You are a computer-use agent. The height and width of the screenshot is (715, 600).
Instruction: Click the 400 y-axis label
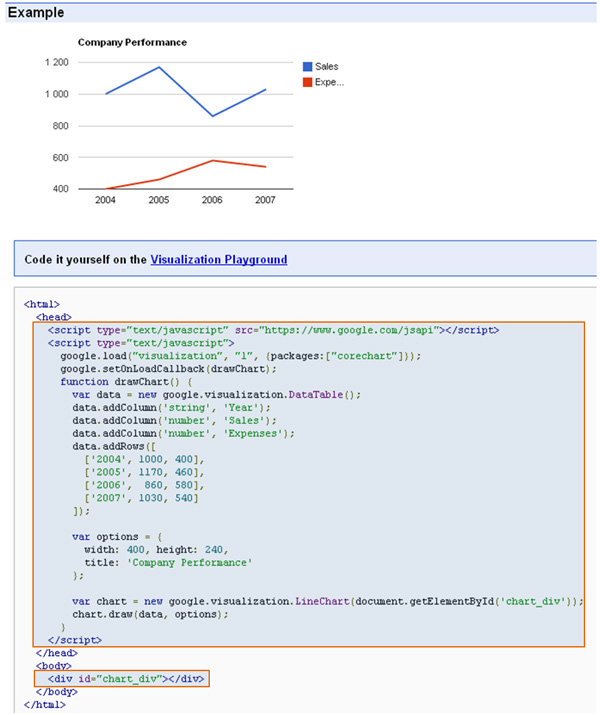(x=61, y=189)
